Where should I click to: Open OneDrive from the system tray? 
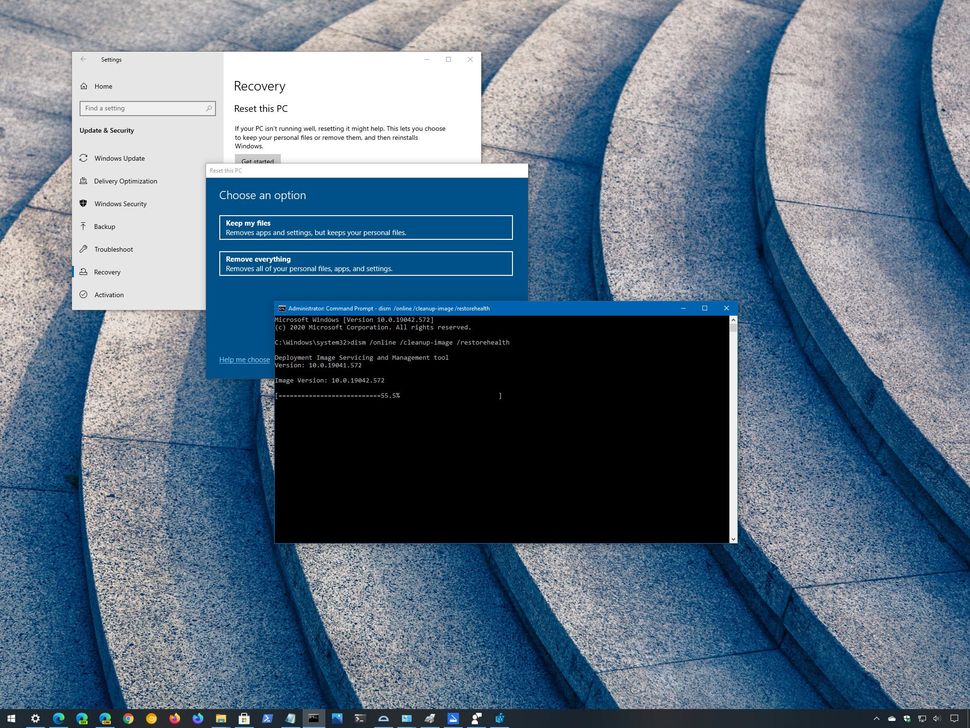(892, 718)
